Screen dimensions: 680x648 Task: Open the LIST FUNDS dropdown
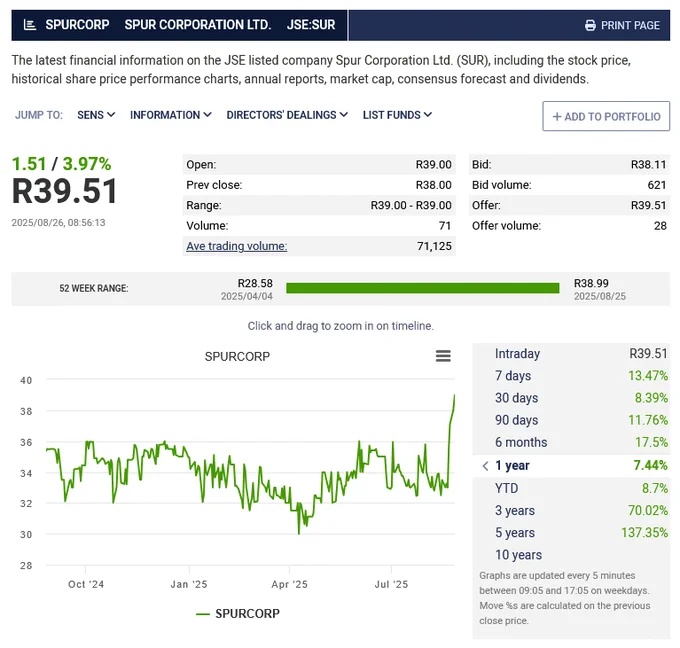397,115
